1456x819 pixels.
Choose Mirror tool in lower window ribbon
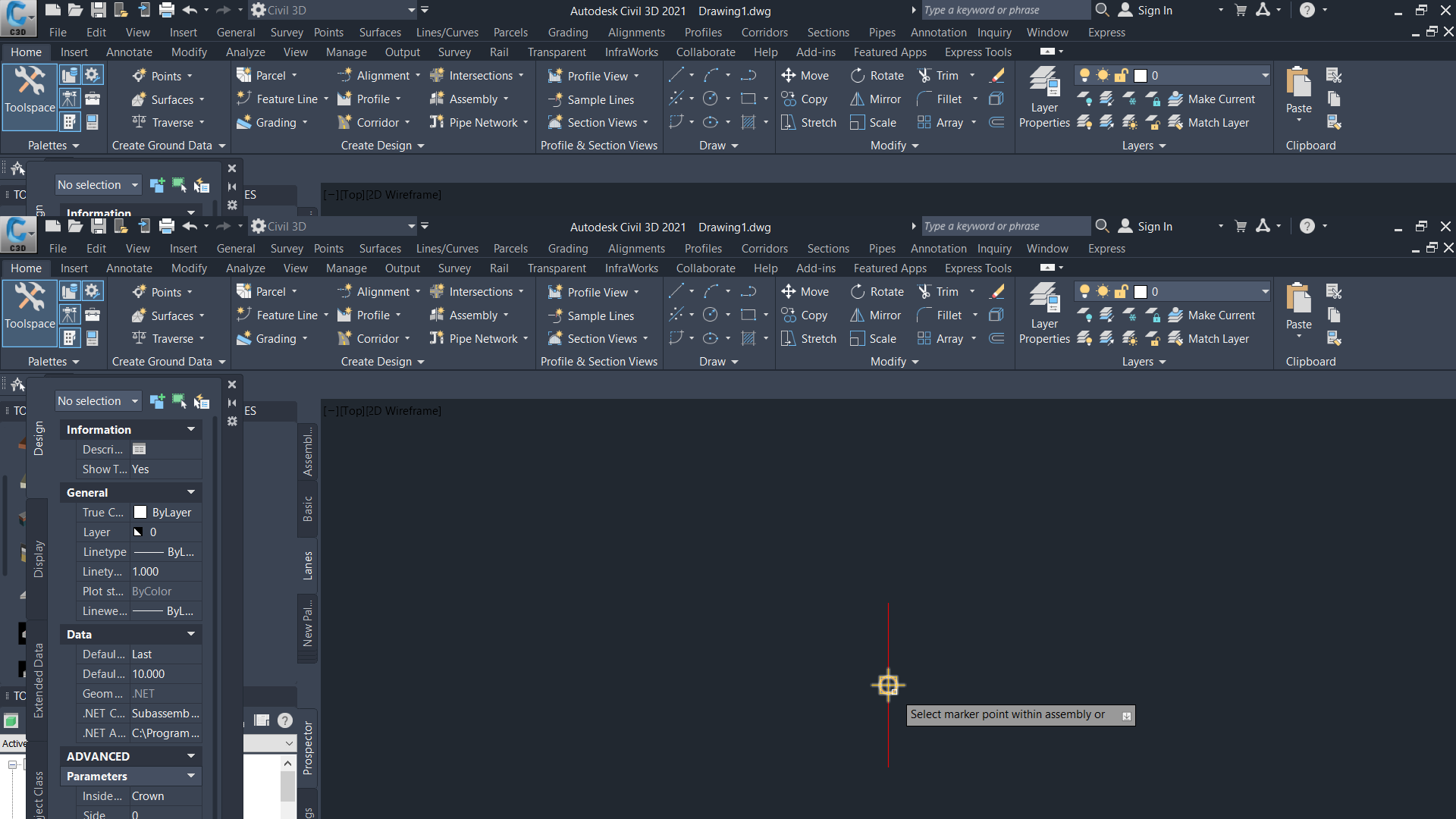pyautogui.click(x=875, y=315)
